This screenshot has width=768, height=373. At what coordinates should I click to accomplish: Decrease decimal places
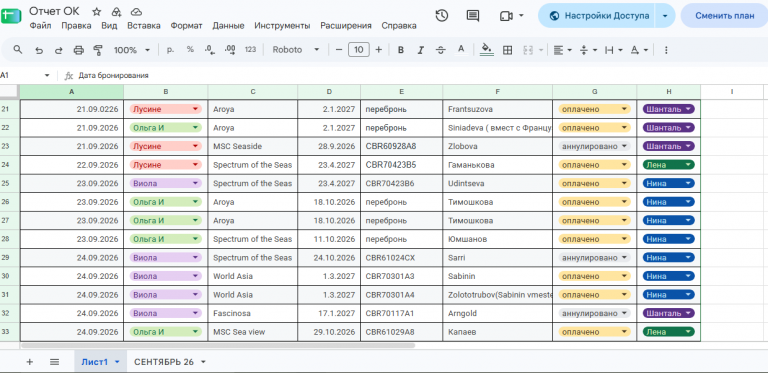[210, 49]
